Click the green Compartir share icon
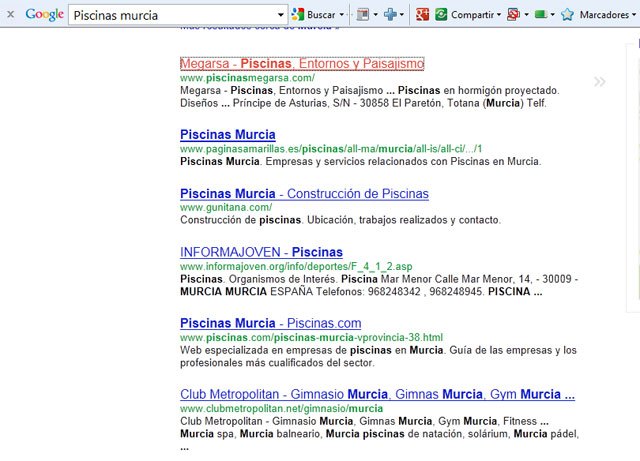This screenshot has height=461, width=640. click(x=441, y=15)
